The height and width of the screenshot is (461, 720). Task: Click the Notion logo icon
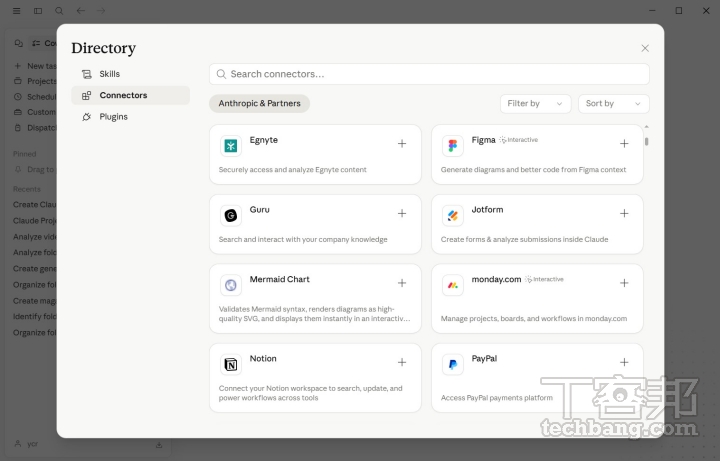coord(231,365)
